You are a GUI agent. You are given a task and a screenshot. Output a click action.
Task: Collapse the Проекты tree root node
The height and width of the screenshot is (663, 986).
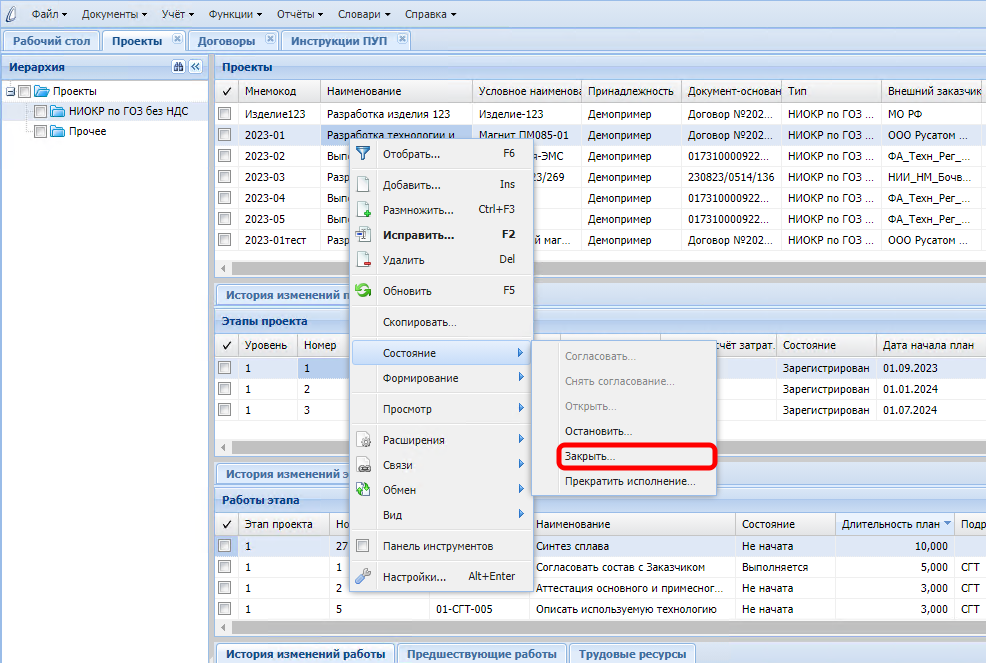pyautogui.click(x=10, y=92)
